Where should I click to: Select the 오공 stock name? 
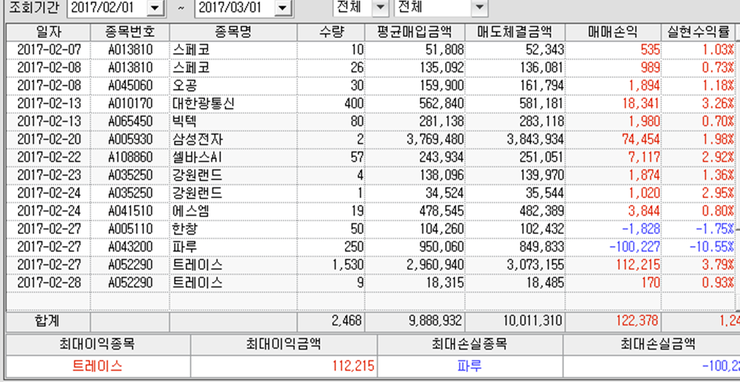click(x=185, y=86)
